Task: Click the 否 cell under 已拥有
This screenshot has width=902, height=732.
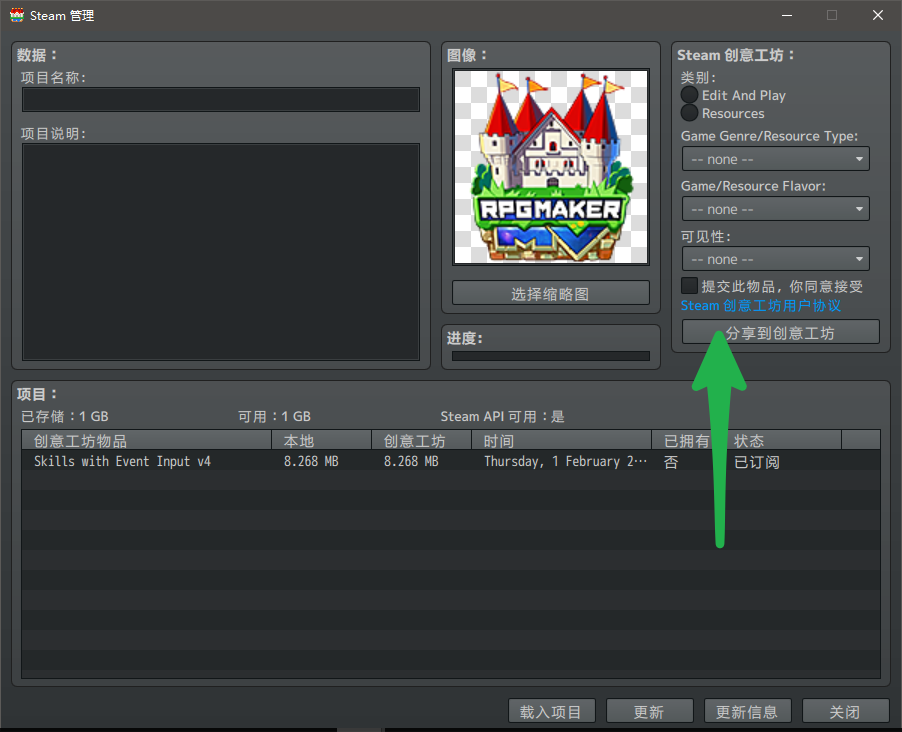Action: (x=671, y=462)
